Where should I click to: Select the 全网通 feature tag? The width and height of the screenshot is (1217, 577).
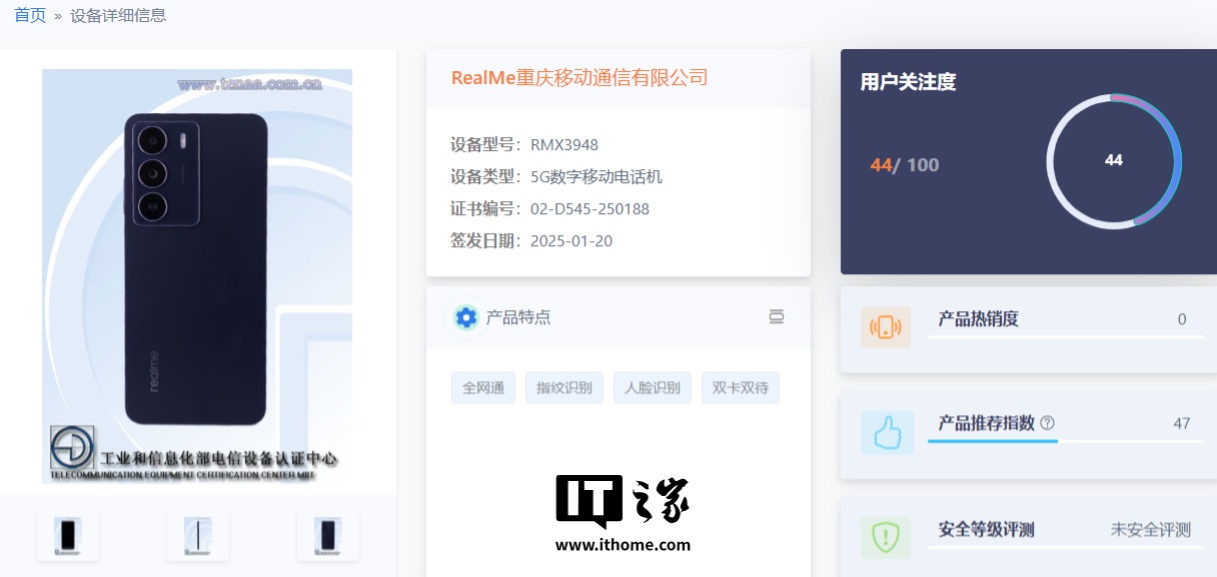[484, 388]
